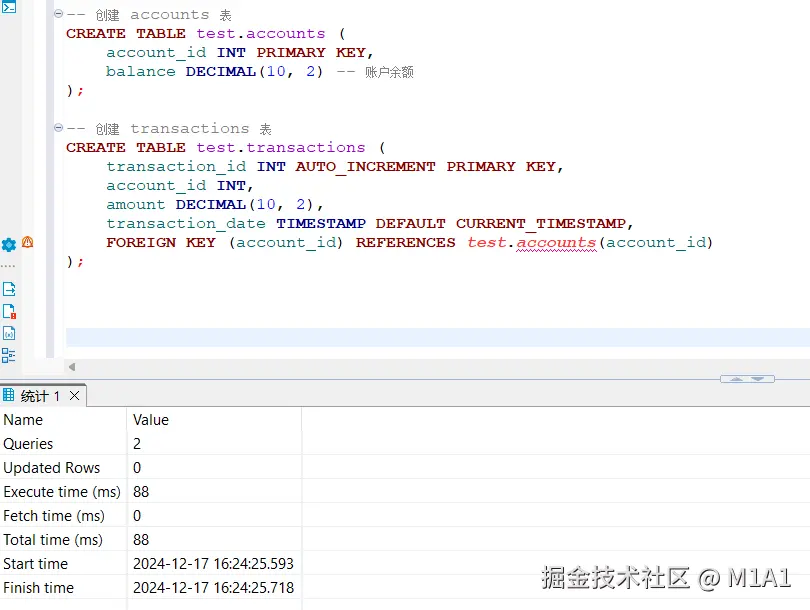Maximize results panel with up arrow on divider

click(x=736, y=379)
